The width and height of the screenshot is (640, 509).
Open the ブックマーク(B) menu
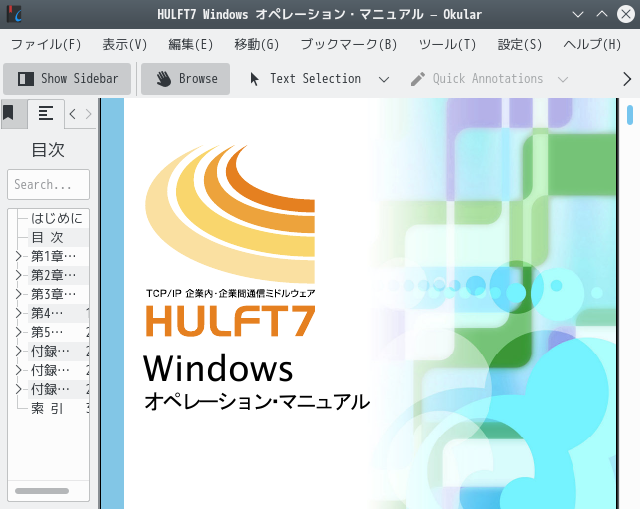[349, 44]
